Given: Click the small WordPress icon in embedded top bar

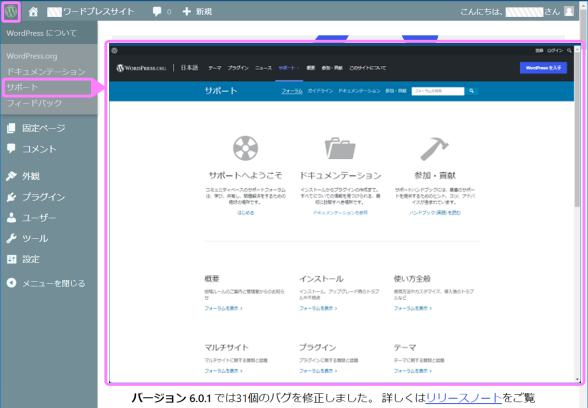Looking at the screenshot, I should point(115,51).
